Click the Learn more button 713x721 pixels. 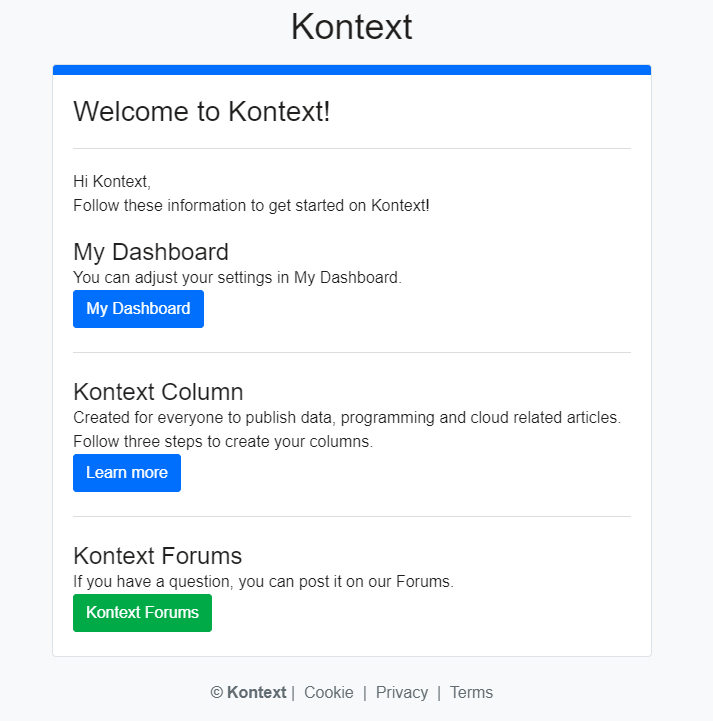[127, 473]
